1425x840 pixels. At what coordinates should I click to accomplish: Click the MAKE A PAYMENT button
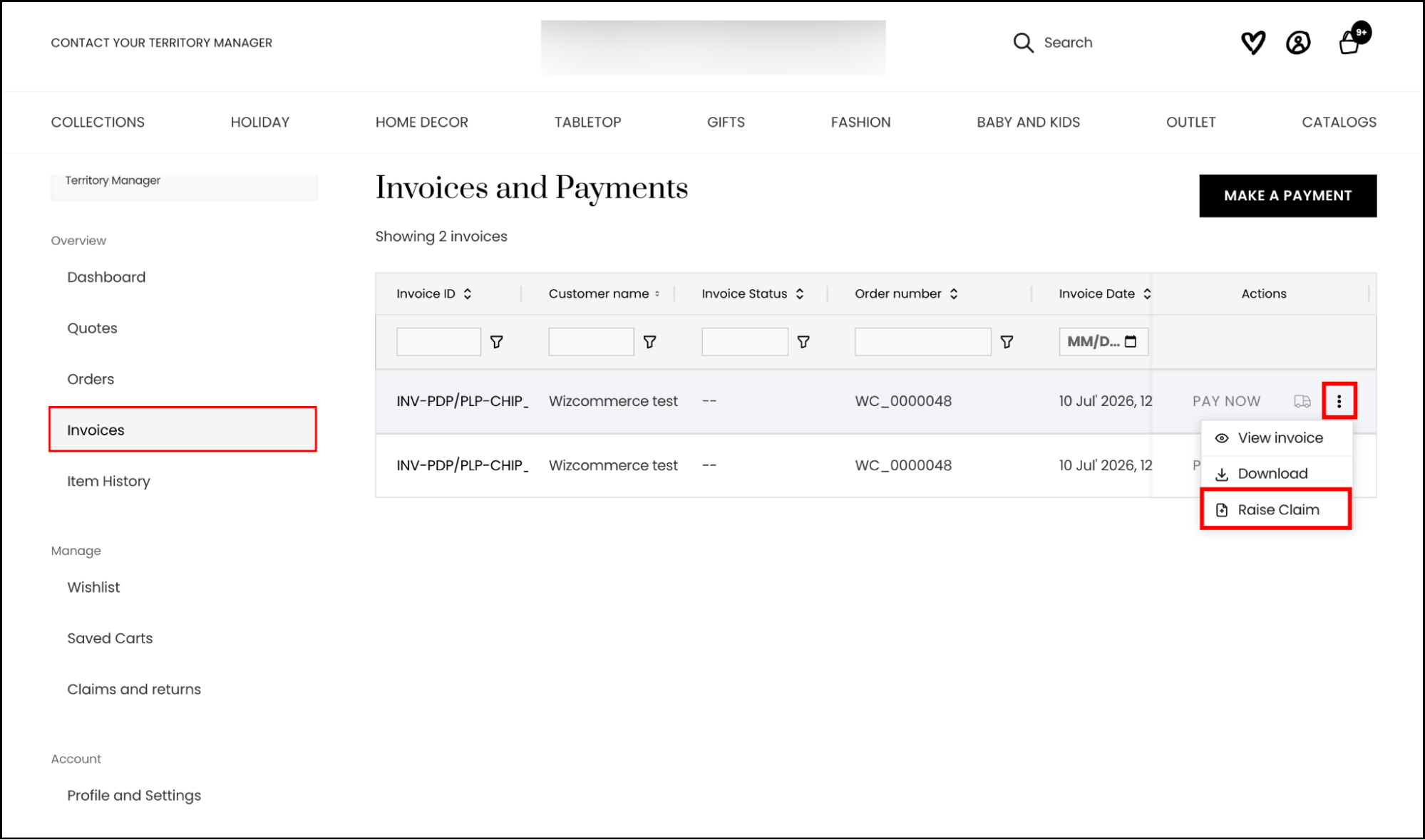point(1287,196)
